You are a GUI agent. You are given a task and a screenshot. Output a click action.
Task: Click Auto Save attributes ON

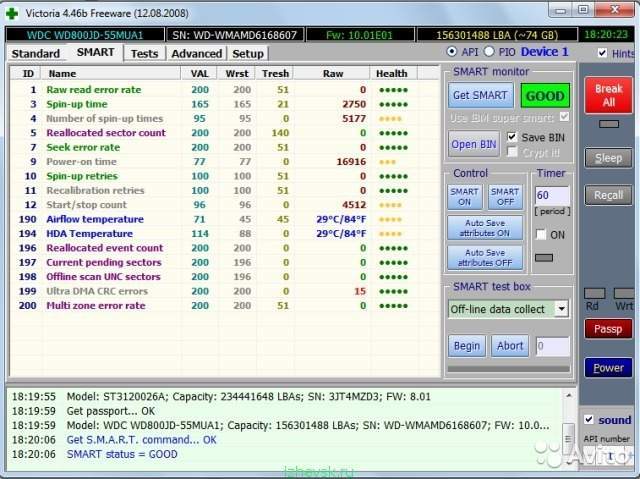[485, 227]
